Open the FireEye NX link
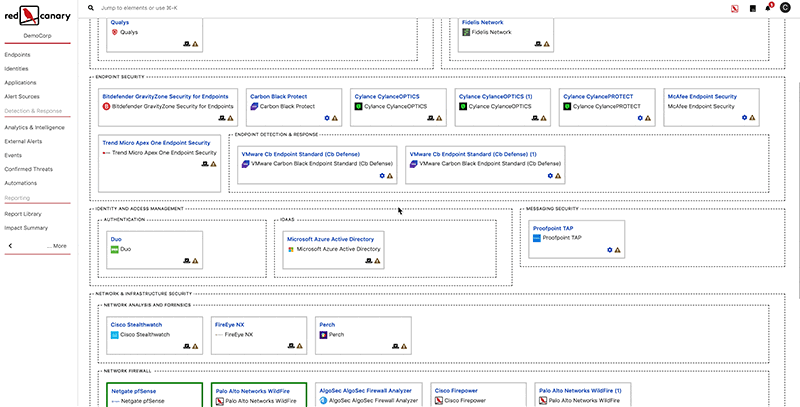The height and width of the screenshot is (407, 800). (x=230, y=325)
